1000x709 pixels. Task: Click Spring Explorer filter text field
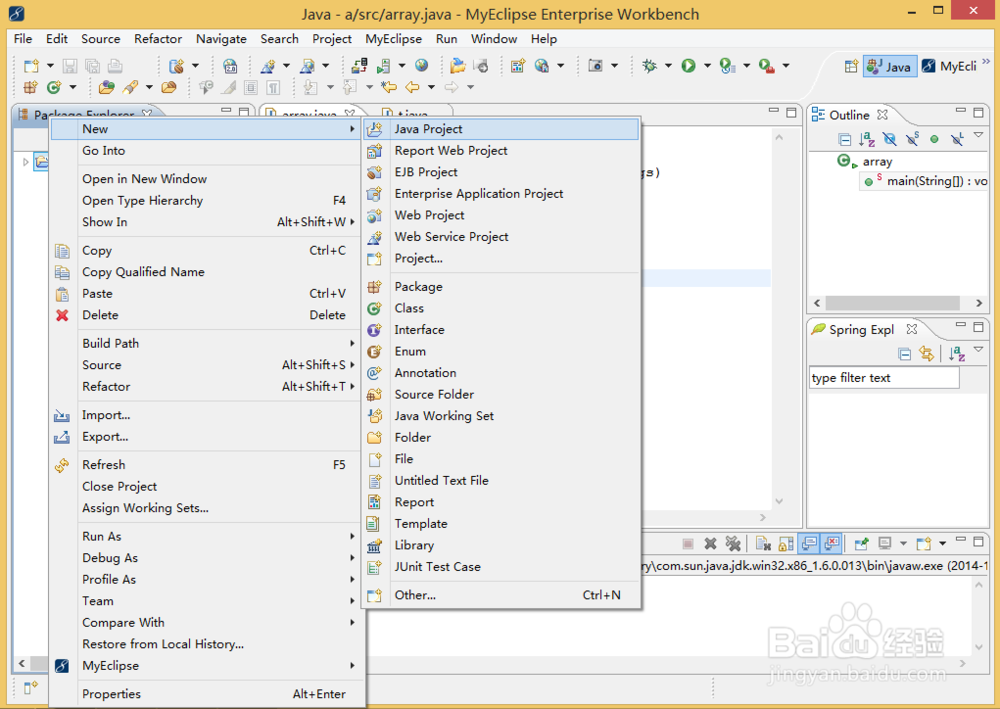884,378
